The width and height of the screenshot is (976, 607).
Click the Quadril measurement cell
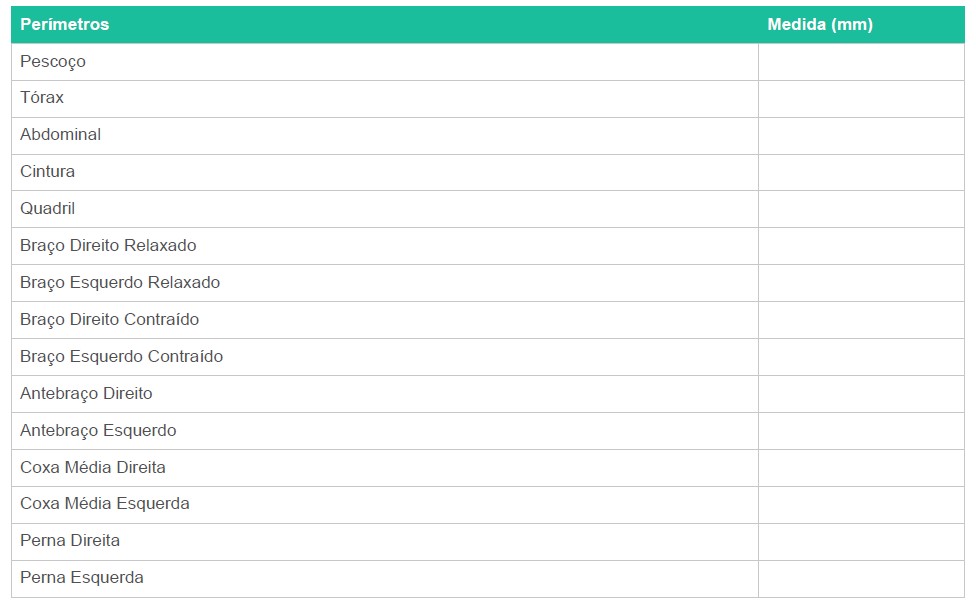coord(861,209)
